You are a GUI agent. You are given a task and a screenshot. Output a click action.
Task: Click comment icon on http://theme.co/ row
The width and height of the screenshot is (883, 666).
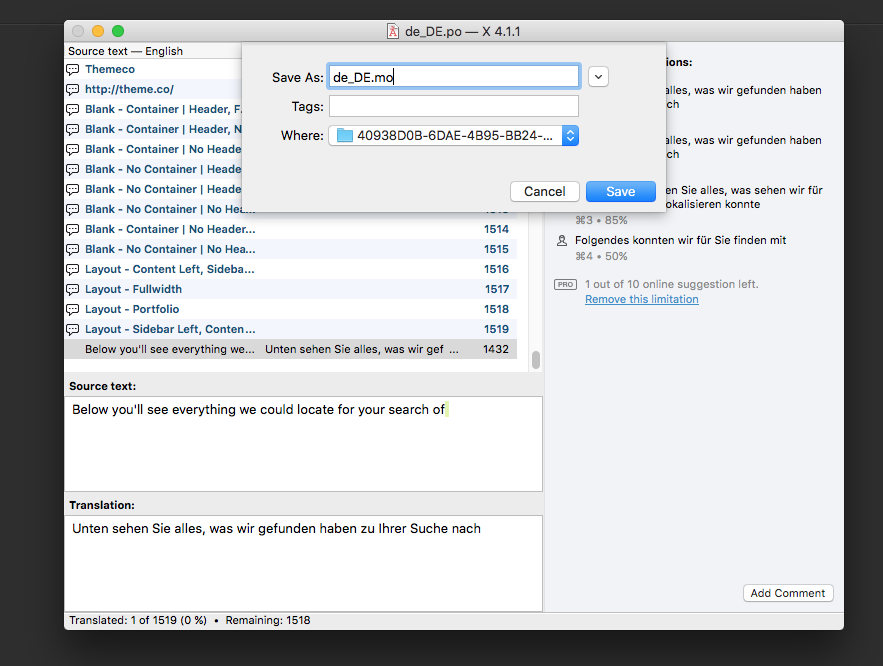(x=73, y=90)
